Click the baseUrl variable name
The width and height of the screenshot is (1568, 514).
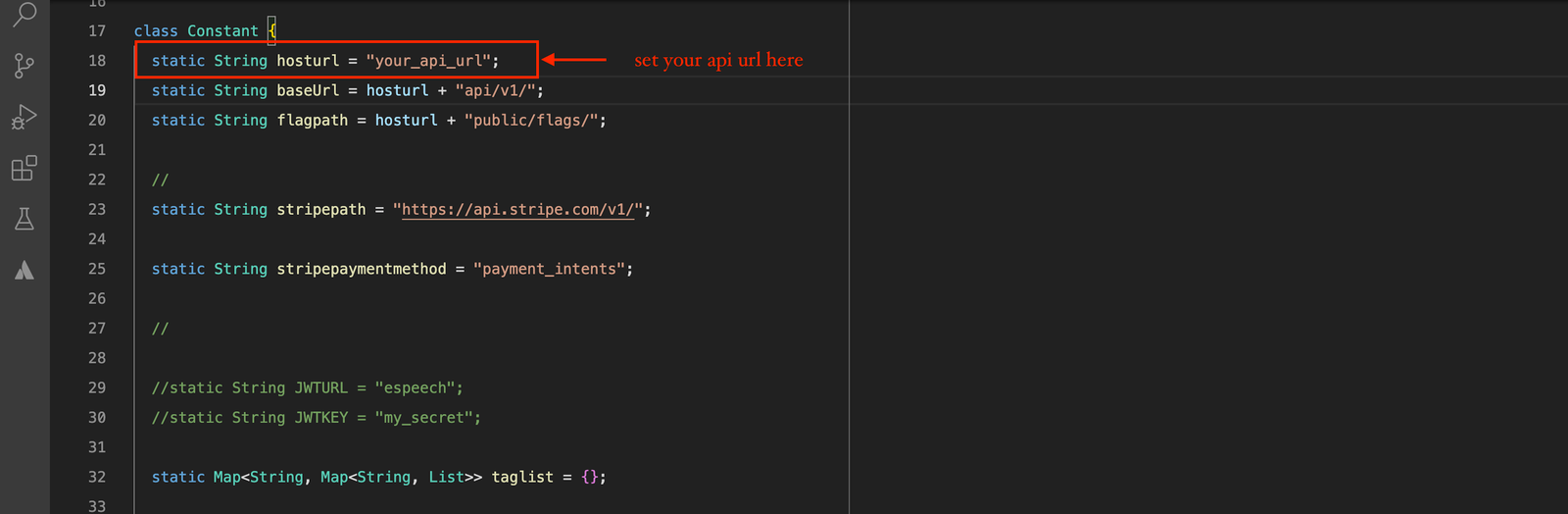tap(308, 90)
